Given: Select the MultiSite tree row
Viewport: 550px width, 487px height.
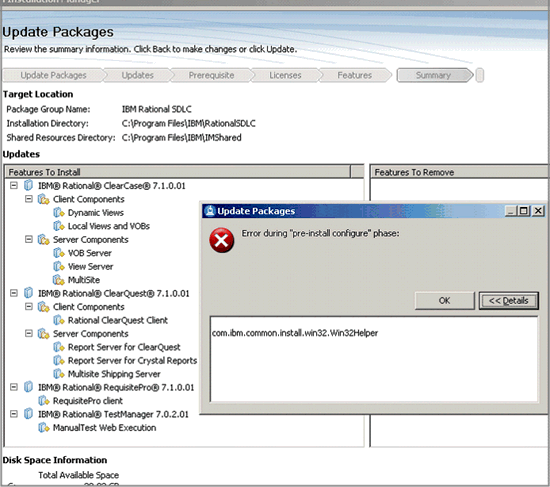Looking at the screenshot, I should [x=76, y=280].
